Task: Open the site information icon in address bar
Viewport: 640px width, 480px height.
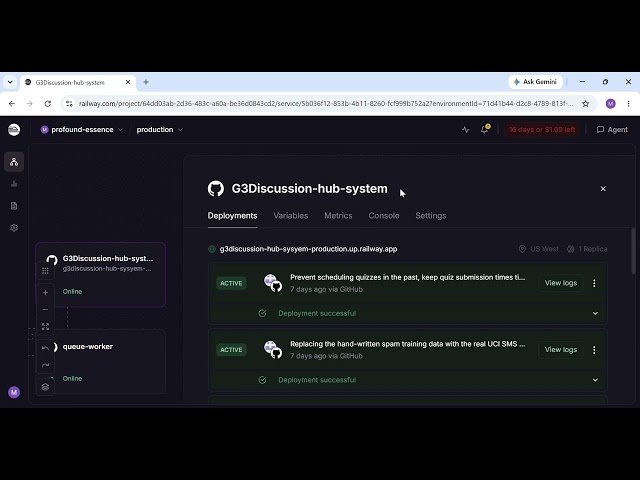Action: 69,104
